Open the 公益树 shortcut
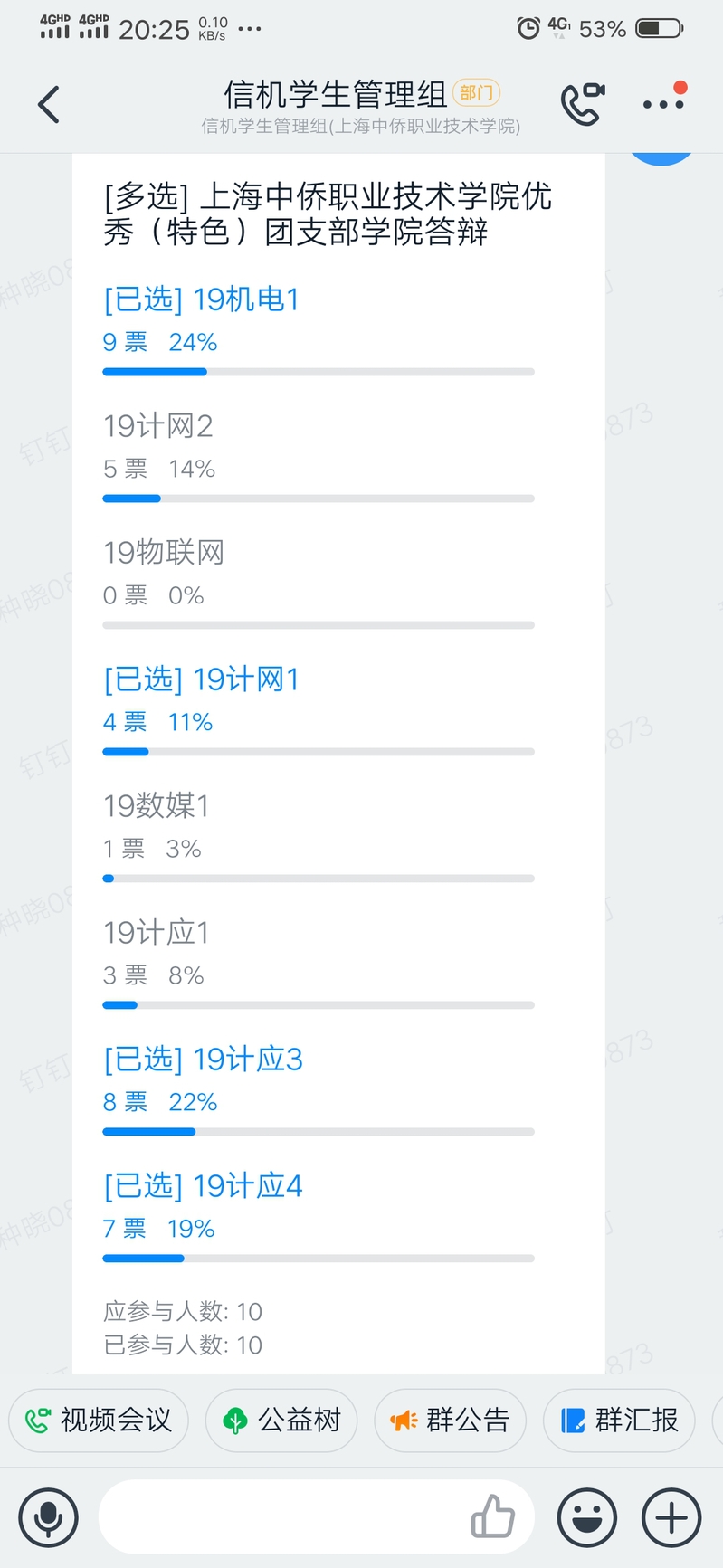723x1568 pixels. [281, 1421]
